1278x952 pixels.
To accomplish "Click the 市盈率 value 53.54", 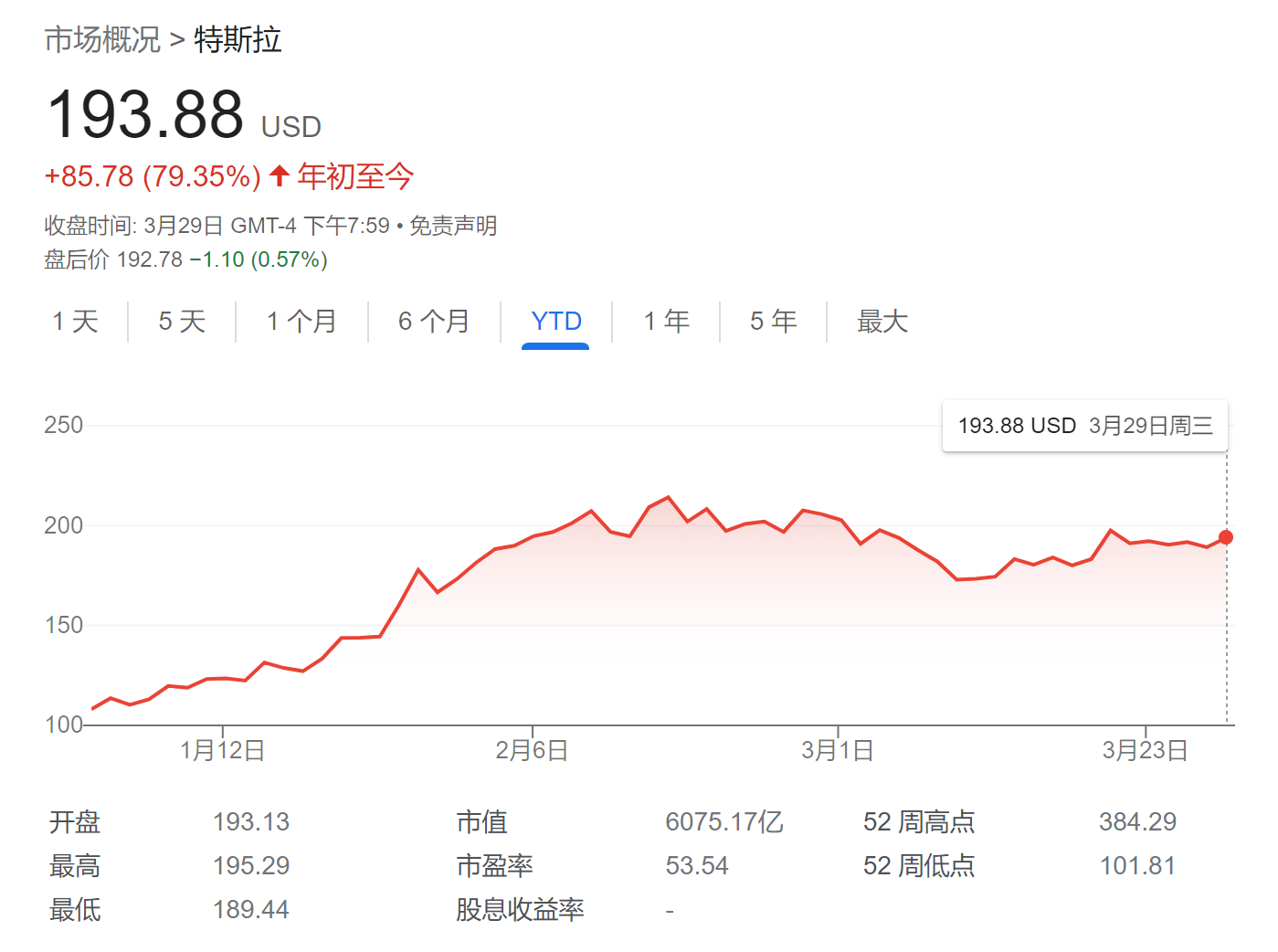I will [x=697, y=866].
